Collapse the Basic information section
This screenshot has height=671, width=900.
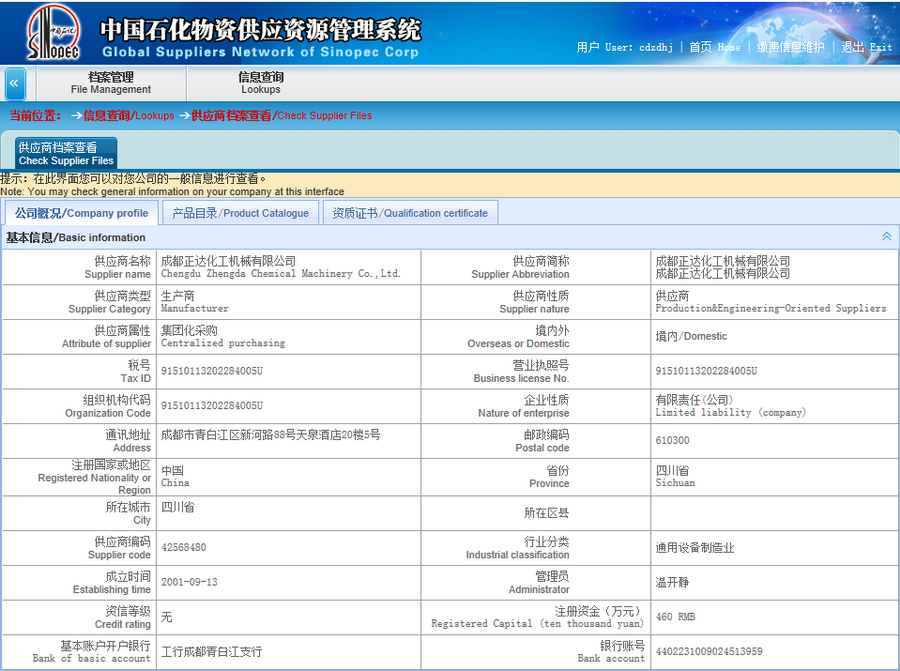tap(886, 237)
